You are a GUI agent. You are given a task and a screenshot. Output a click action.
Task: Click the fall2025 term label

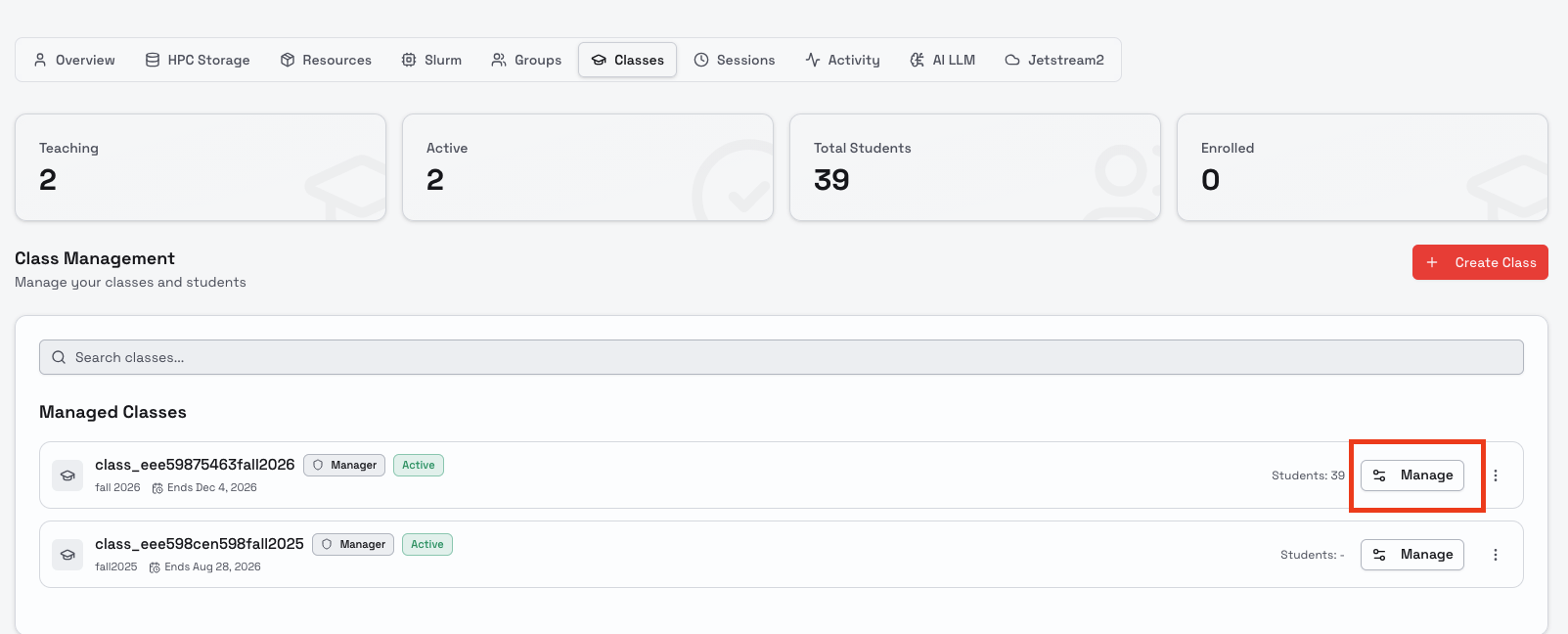[x=116, y=566]
